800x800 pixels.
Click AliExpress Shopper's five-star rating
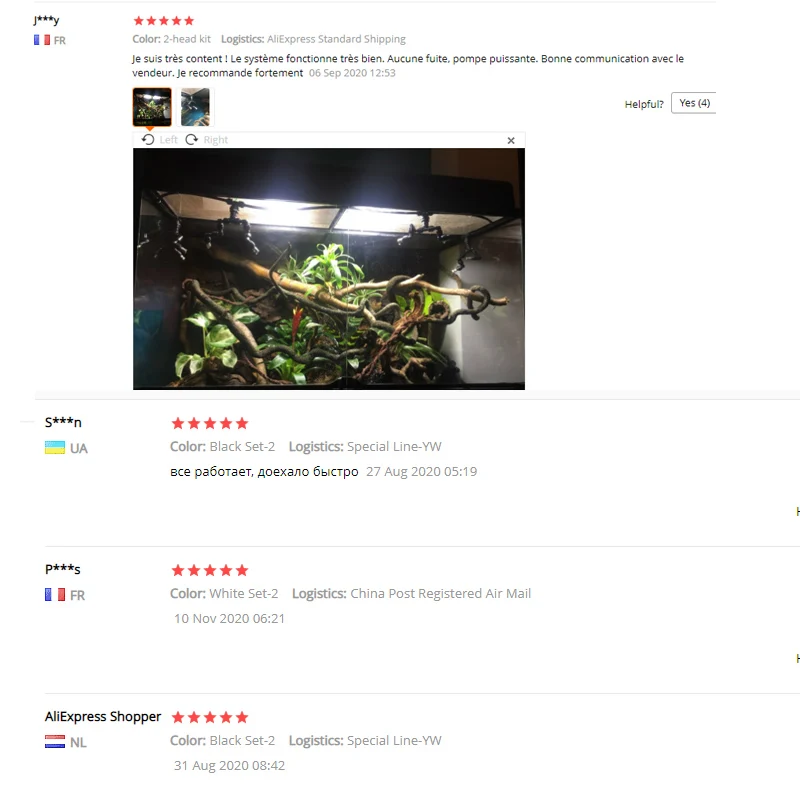(x=210, y=717)
